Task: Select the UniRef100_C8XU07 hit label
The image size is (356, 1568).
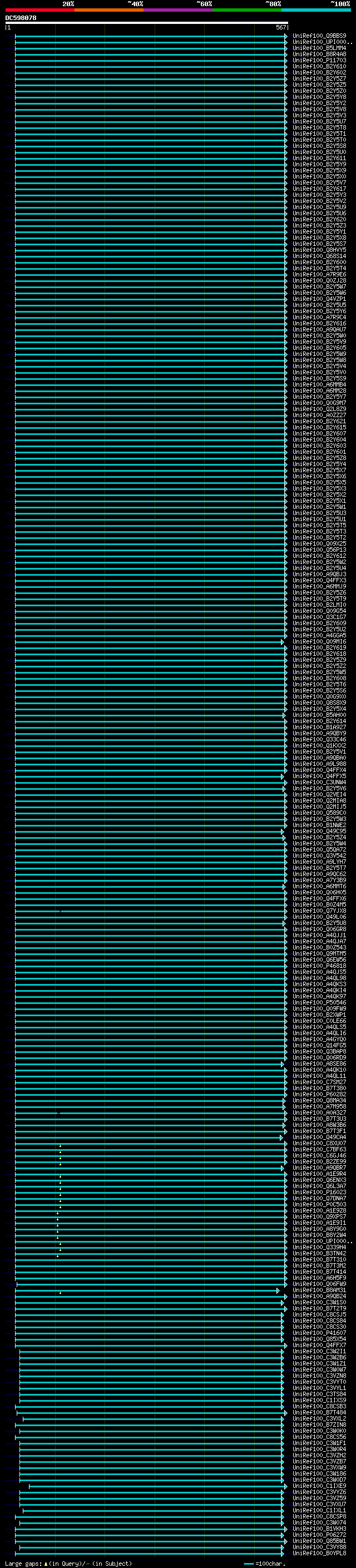Action: [x=319, y=1144]
